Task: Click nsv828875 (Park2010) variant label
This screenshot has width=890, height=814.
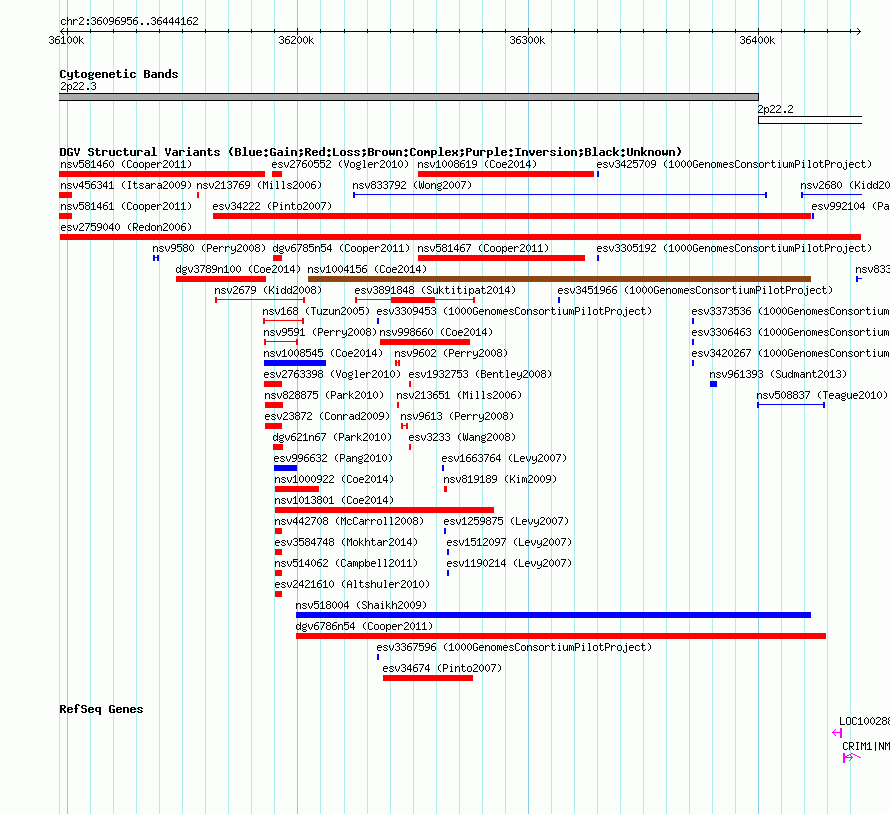Action: pos(324,395)
